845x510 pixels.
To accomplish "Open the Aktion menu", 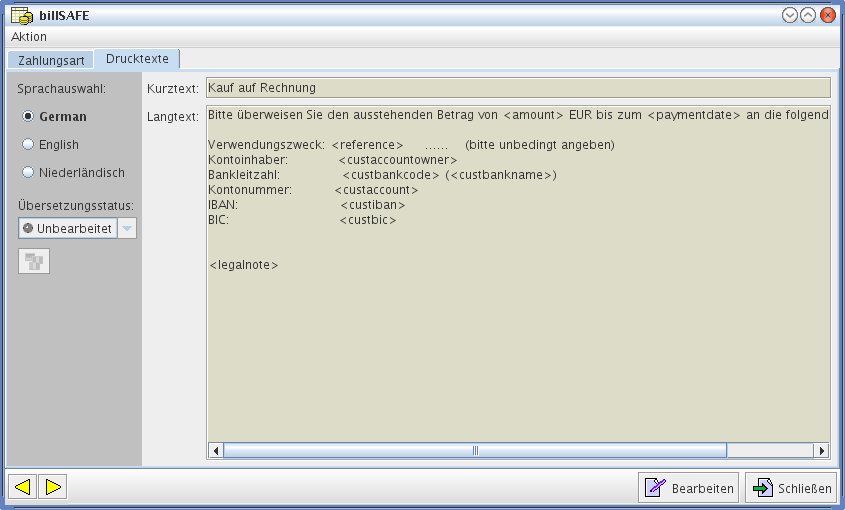I will pos(29,37).
